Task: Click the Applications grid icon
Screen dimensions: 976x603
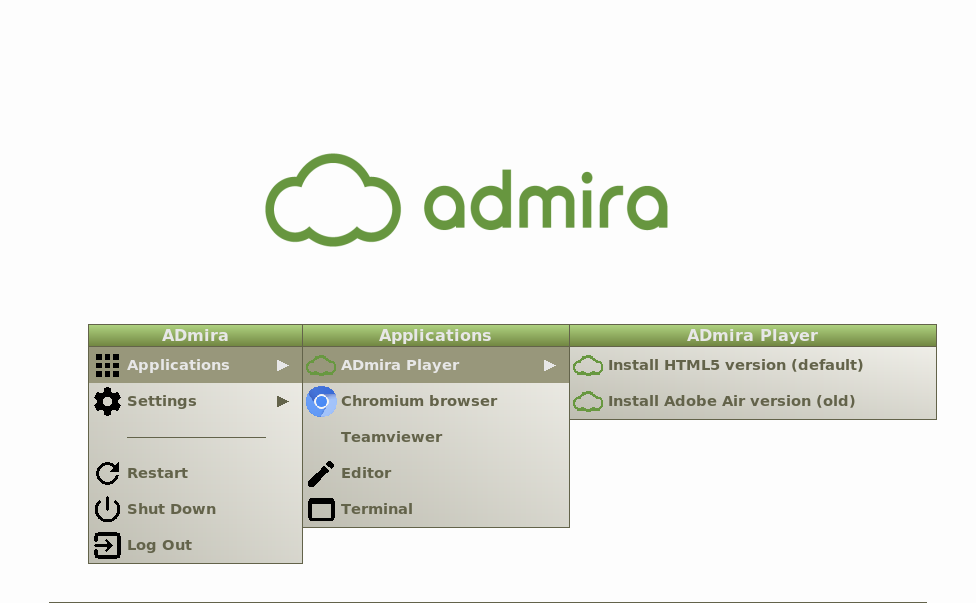Action: (107, 365)
